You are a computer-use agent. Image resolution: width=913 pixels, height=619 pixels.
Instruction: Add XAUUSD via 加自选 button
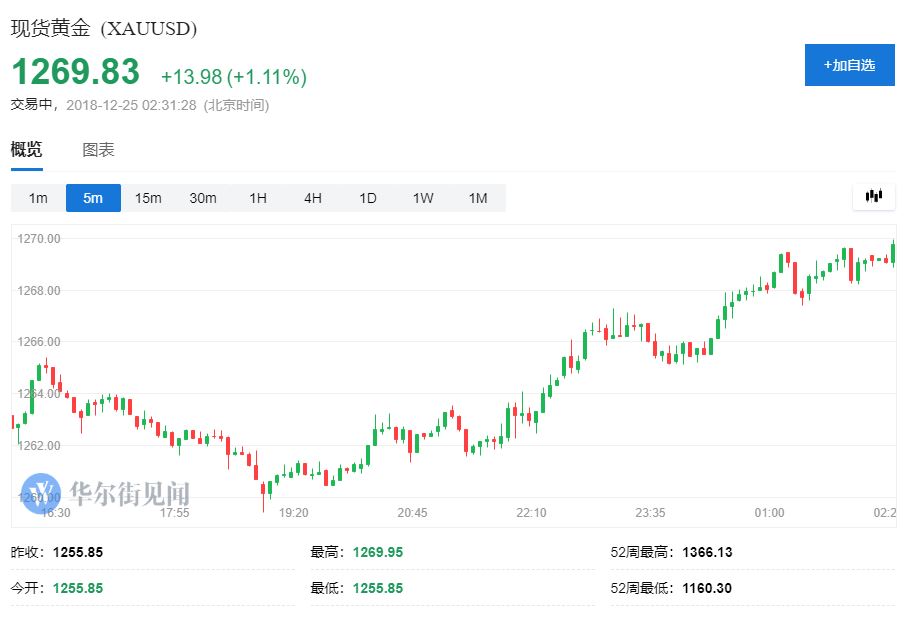click(849, 65)
